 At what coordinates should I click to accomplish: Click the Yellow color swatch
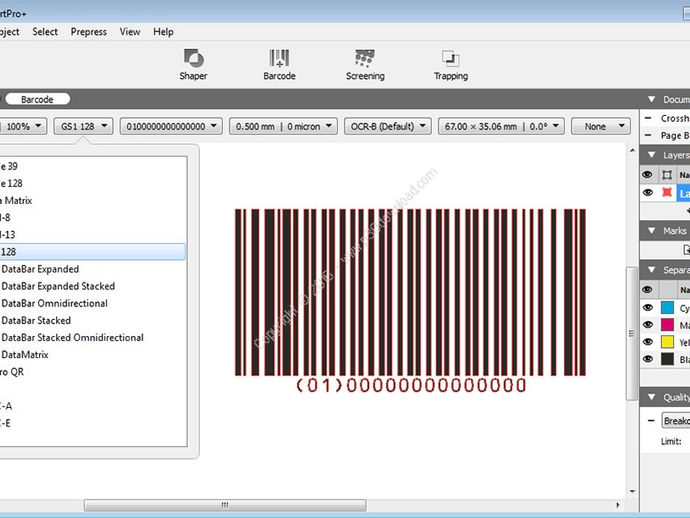[668, 342]
